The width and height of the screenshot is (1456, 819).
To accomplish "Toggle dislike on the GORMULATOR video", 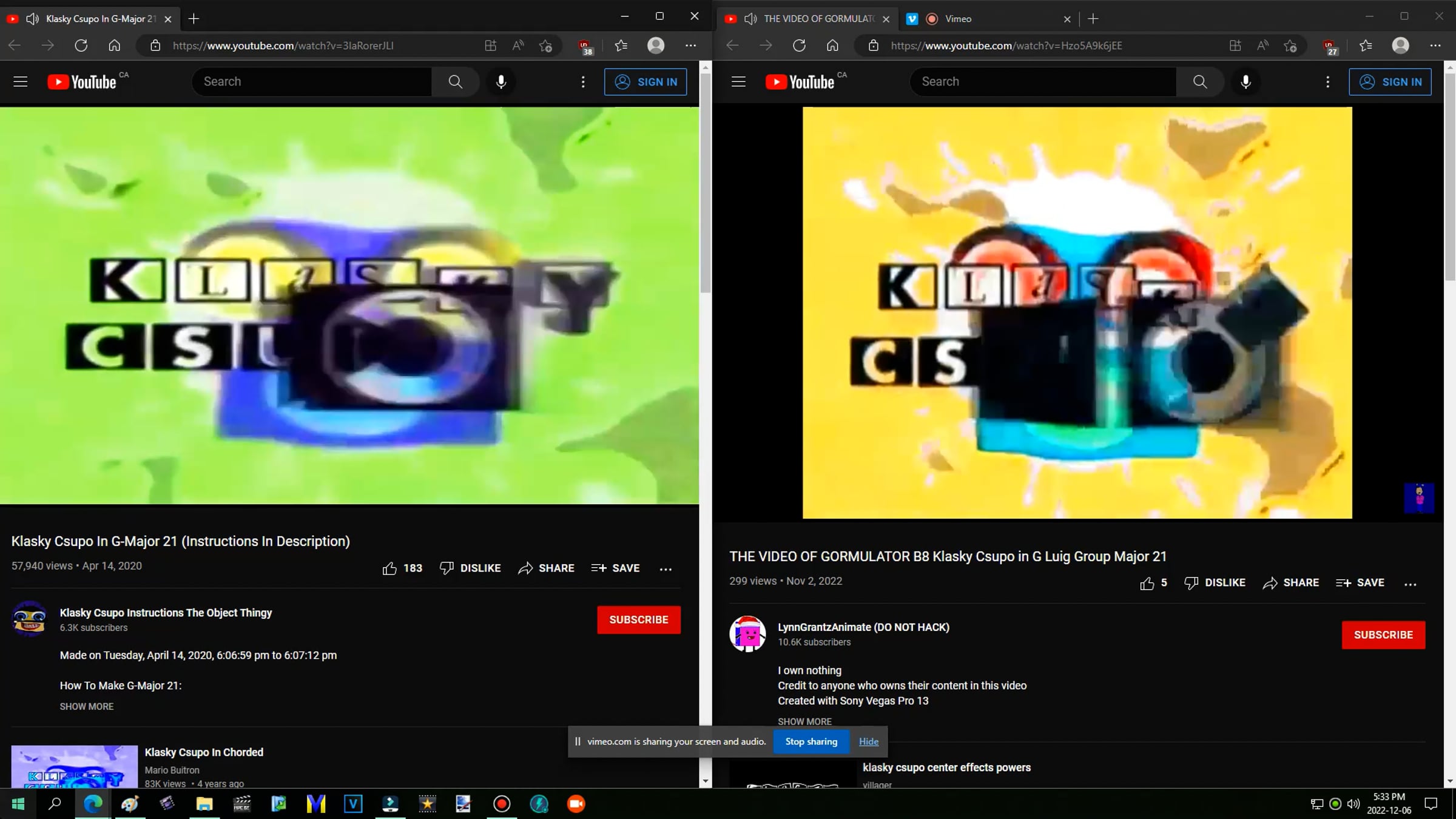I will [x=1215, y=582].
